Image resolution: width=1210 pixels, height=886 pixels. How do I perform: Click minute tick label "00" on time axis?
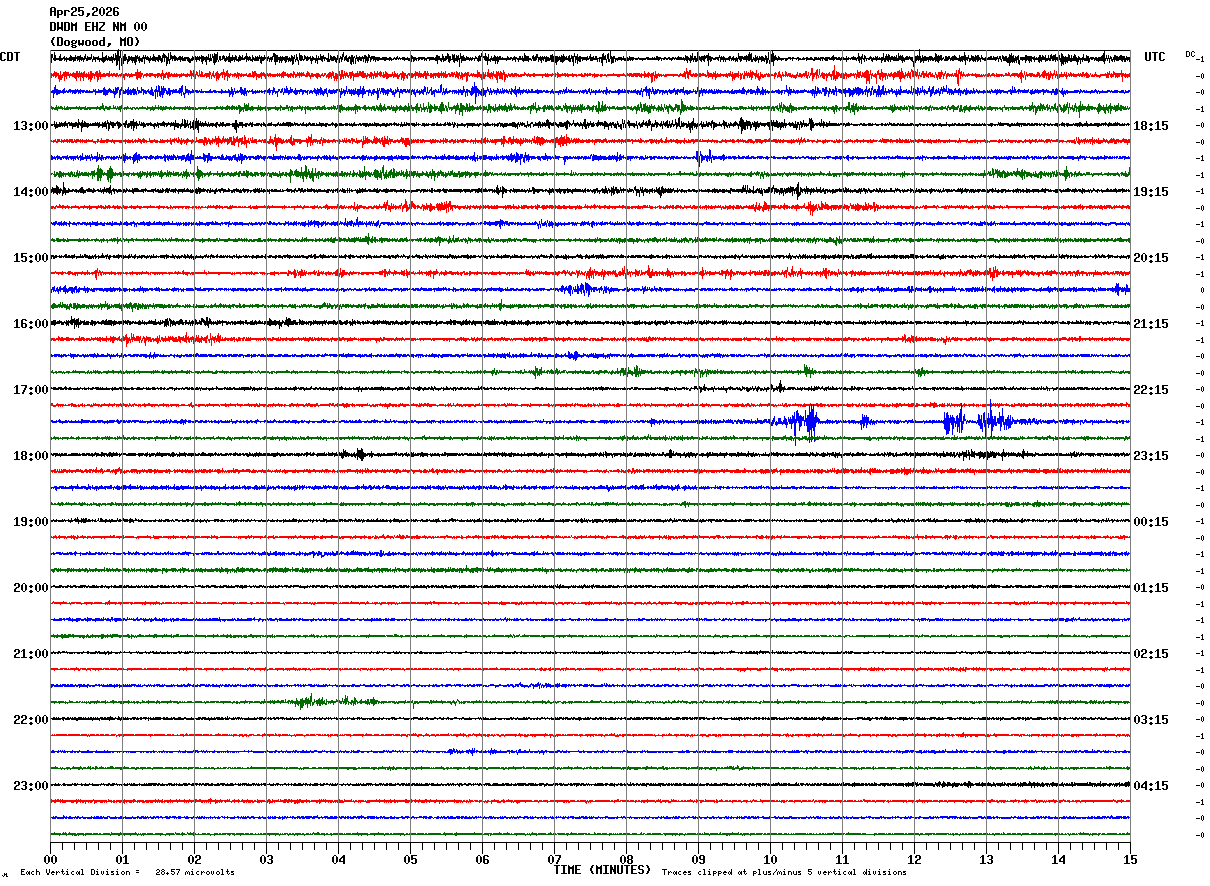50,860
